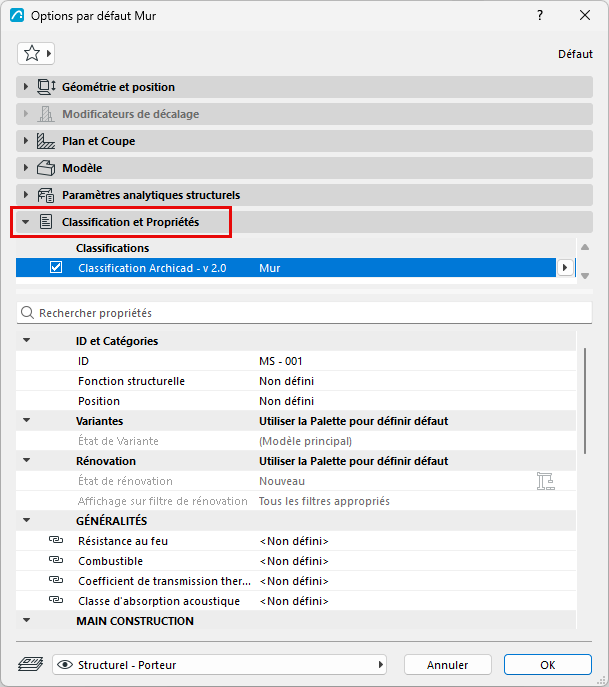The width and height of the screenshot is (609, 687).
Task: Click the Classification et Propriétés document icon
Action: click(46, 222)
